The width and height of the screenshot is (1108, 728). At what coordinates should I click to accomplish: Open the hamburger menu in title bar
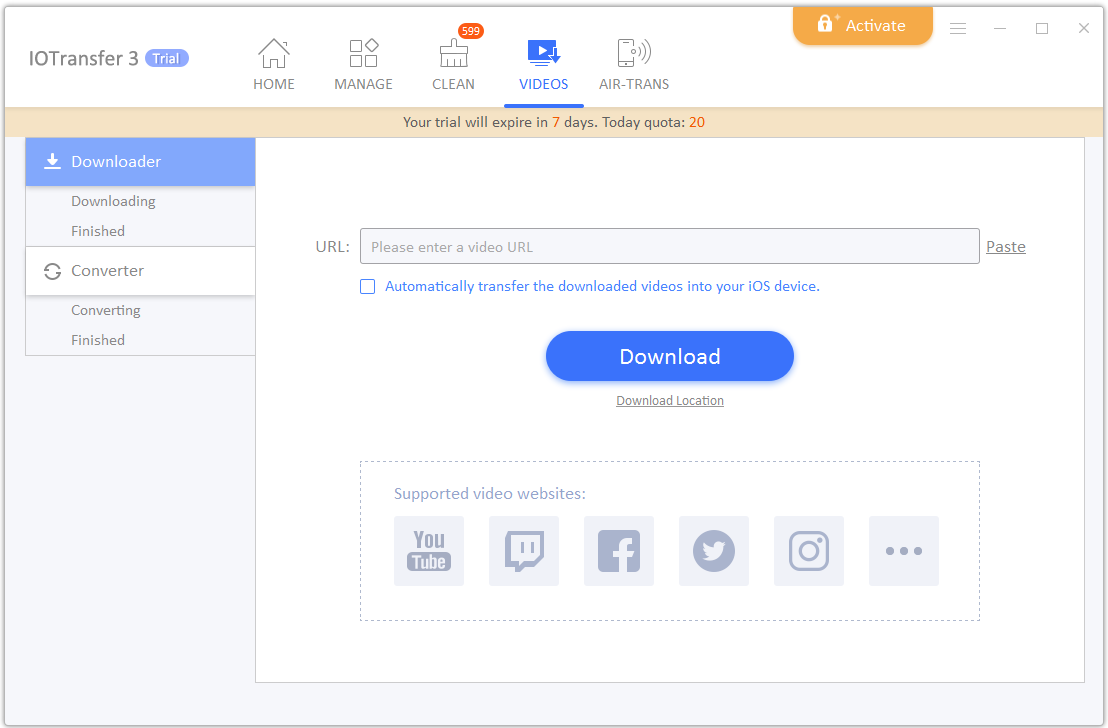(x=958, y=29)
